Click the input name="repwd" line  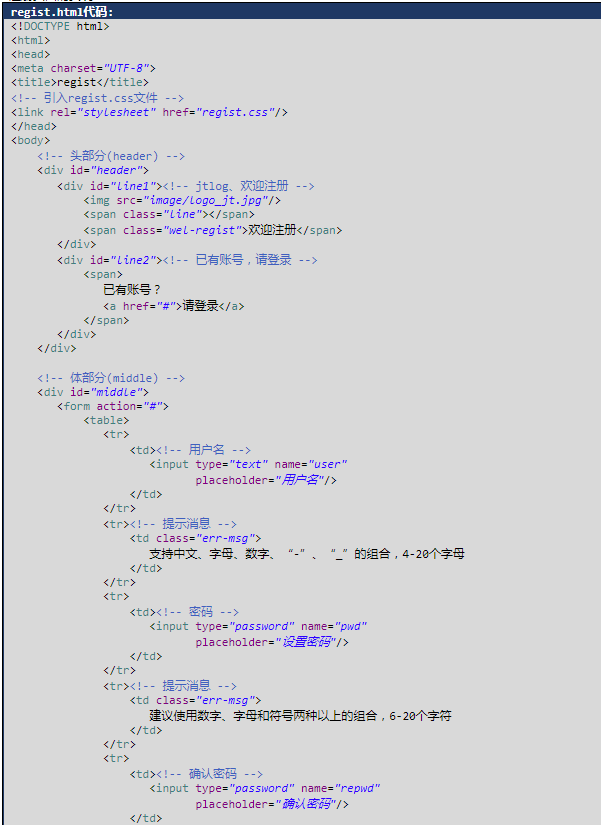[x=265, y=789]
